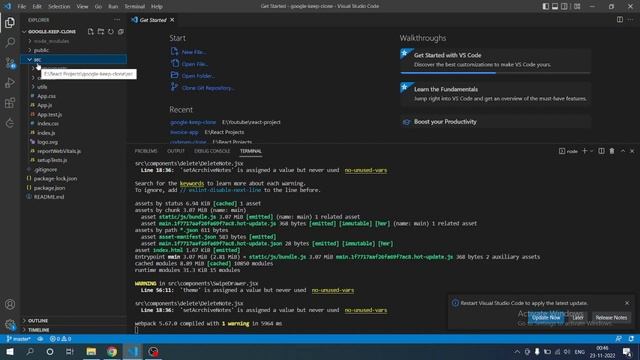Open the File menu
640x360 pixels.
pos(22,7)
